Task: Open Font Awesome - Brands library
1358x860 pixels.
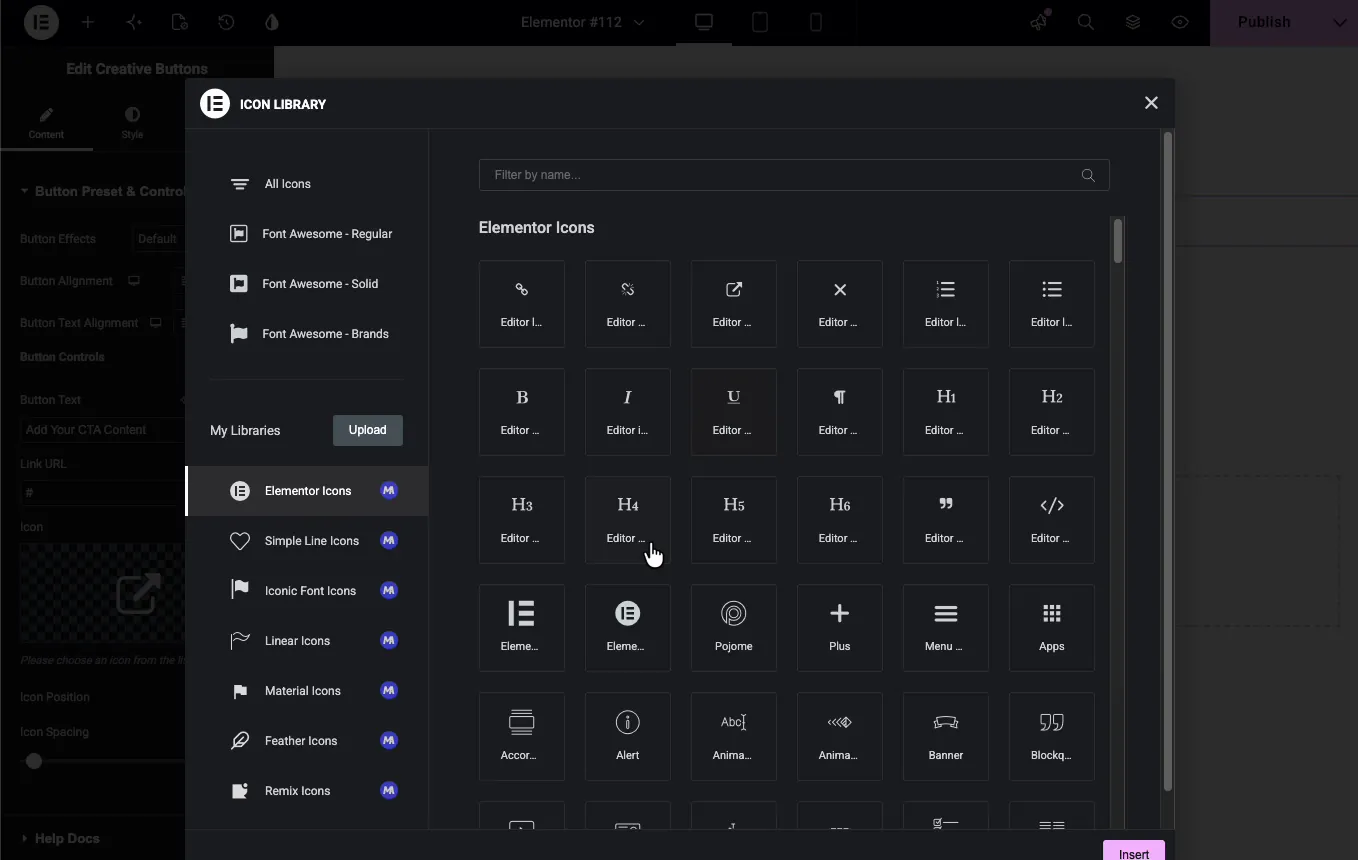Action: coord(307,334)
